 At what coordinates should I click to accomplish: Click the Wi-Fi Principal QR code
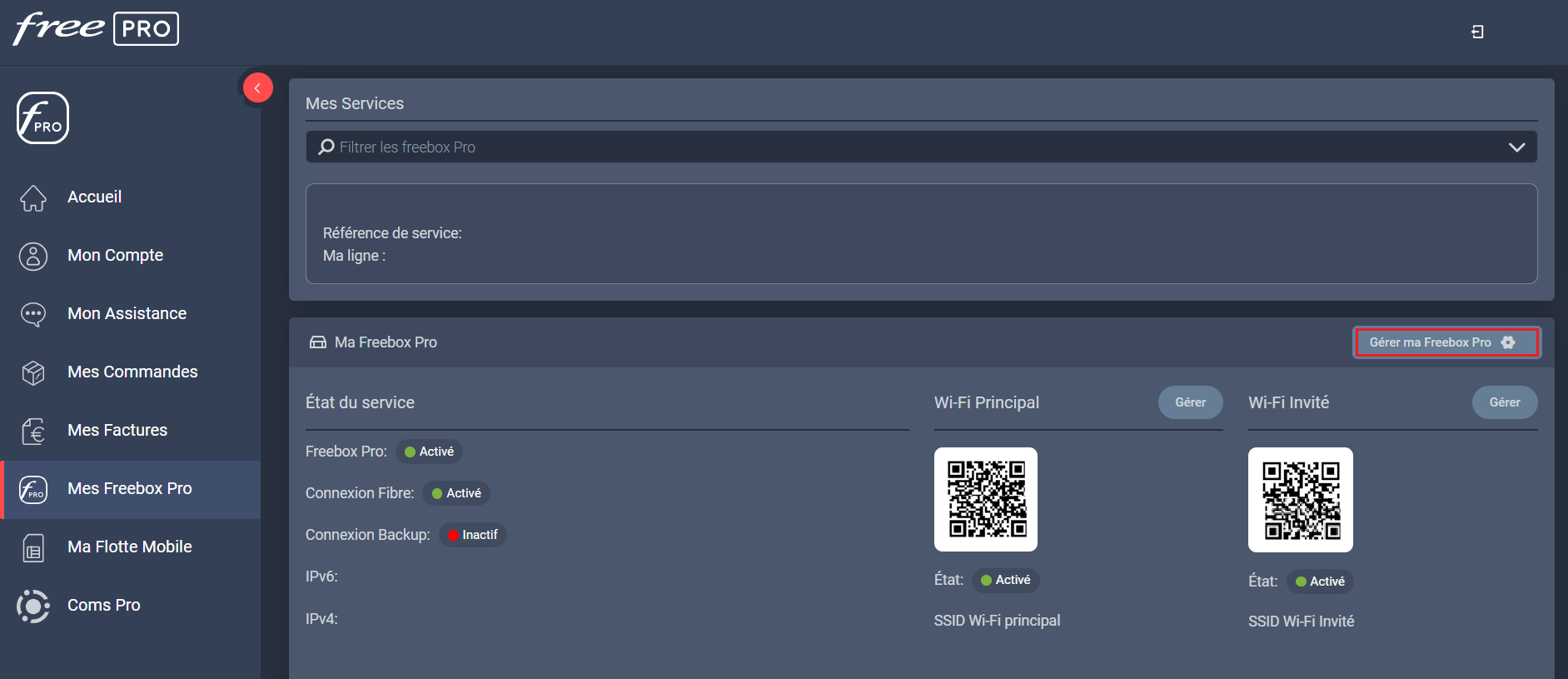(986, 499)
